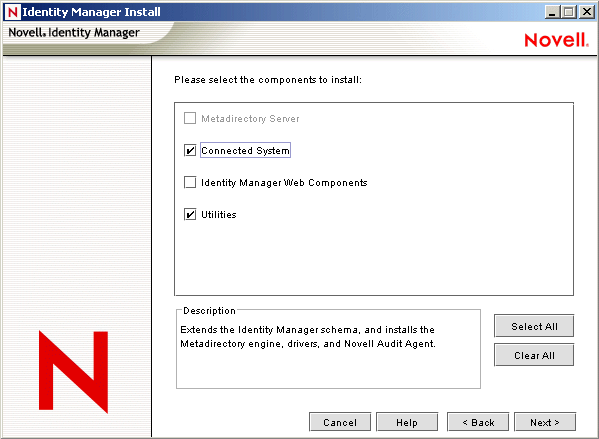The height and width of the screenshot is (439, 599).
Task: Click the red Novell brand logo
Action: 556,40
